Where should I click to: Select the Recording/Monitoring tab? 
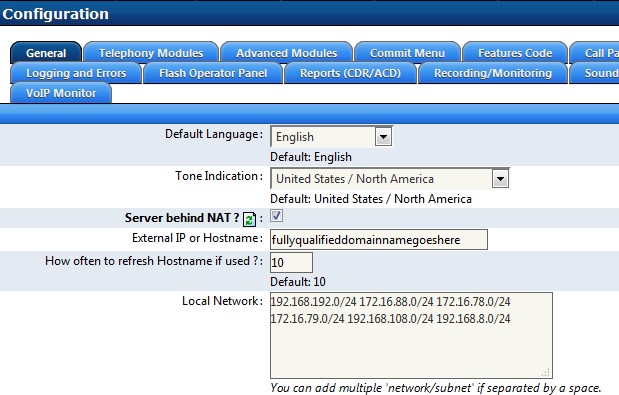[x=493, y=73]
